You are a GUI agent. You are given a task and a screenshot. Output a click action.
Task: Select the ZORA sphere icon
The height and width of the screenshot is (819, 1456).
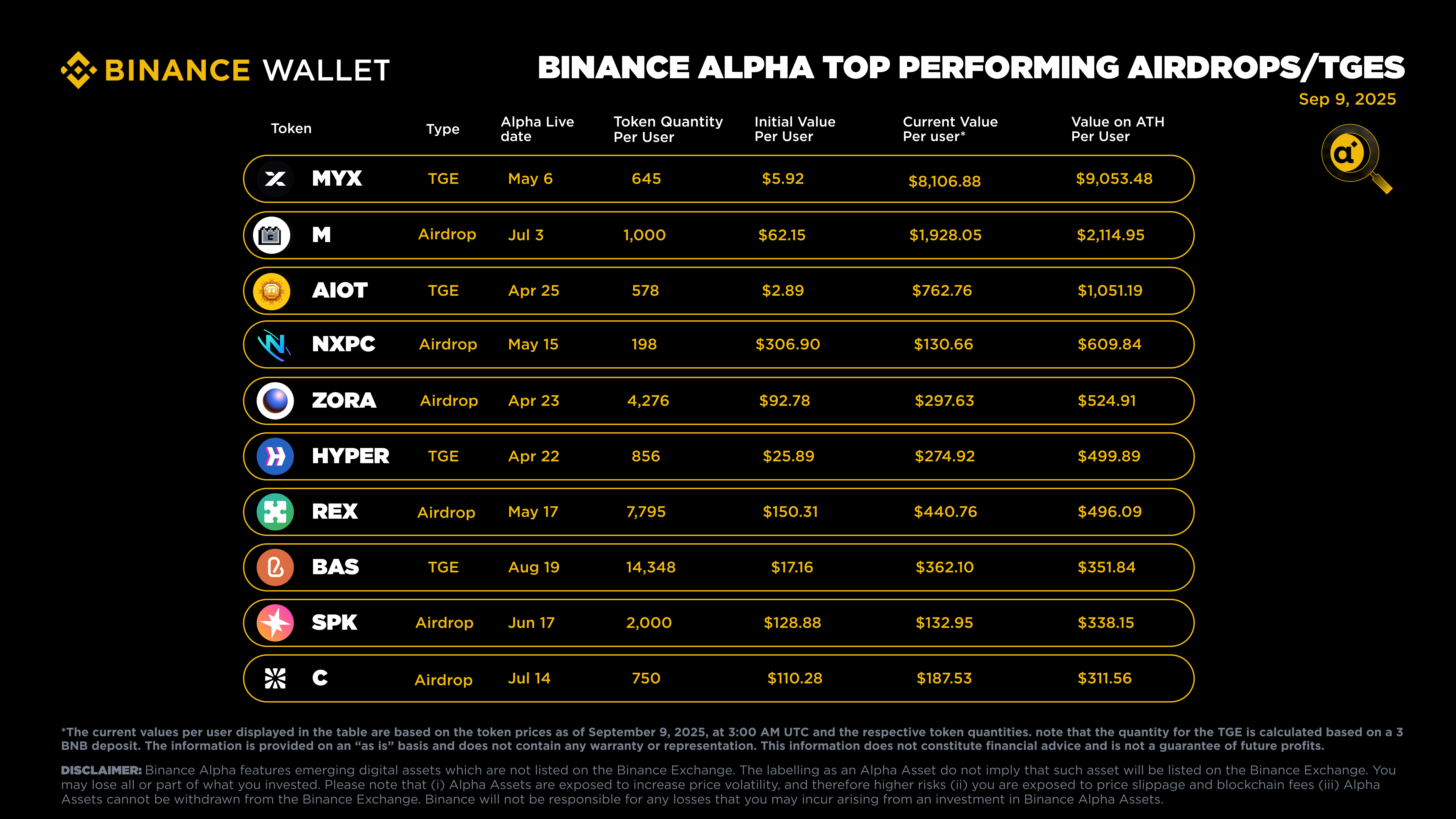(275, 401)
